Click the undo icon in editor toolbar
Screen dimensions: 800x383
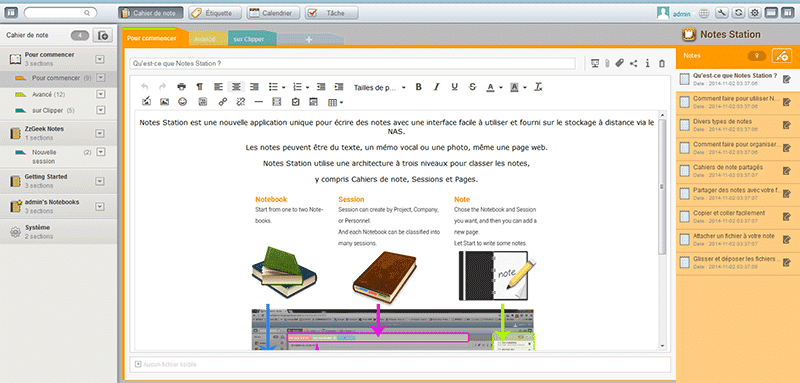[x=145, y=87]
